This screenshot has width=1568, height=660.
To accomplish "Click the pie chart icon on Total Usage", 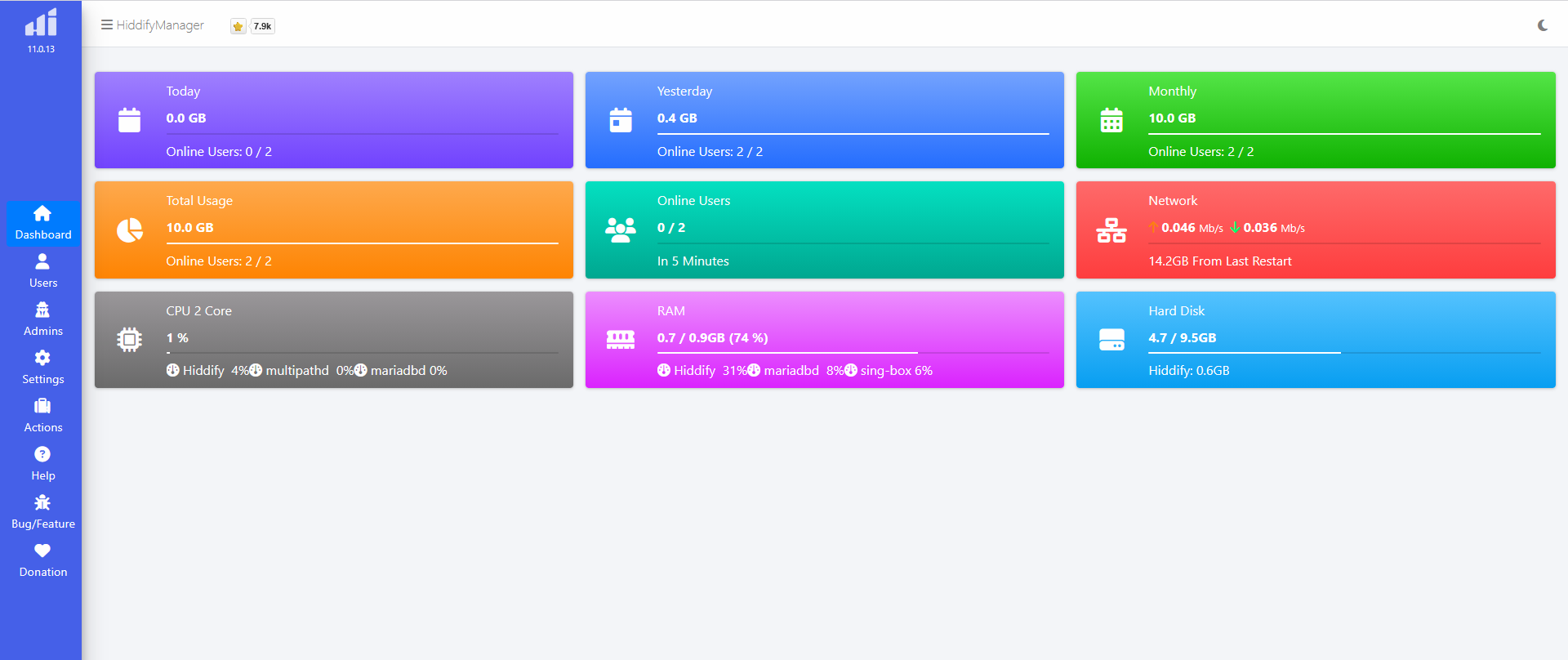I will (130, 230).
